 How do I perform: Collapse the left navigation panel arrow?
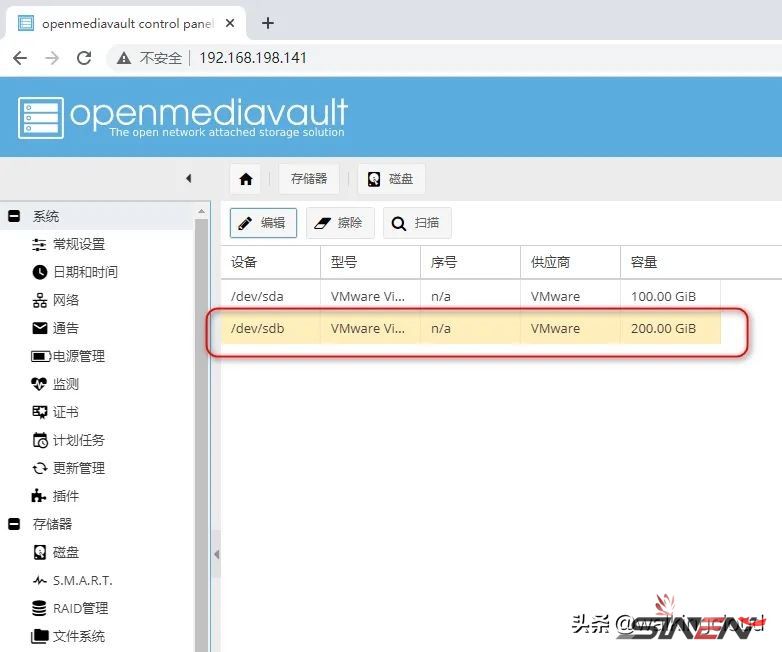[x=189, y=178]
